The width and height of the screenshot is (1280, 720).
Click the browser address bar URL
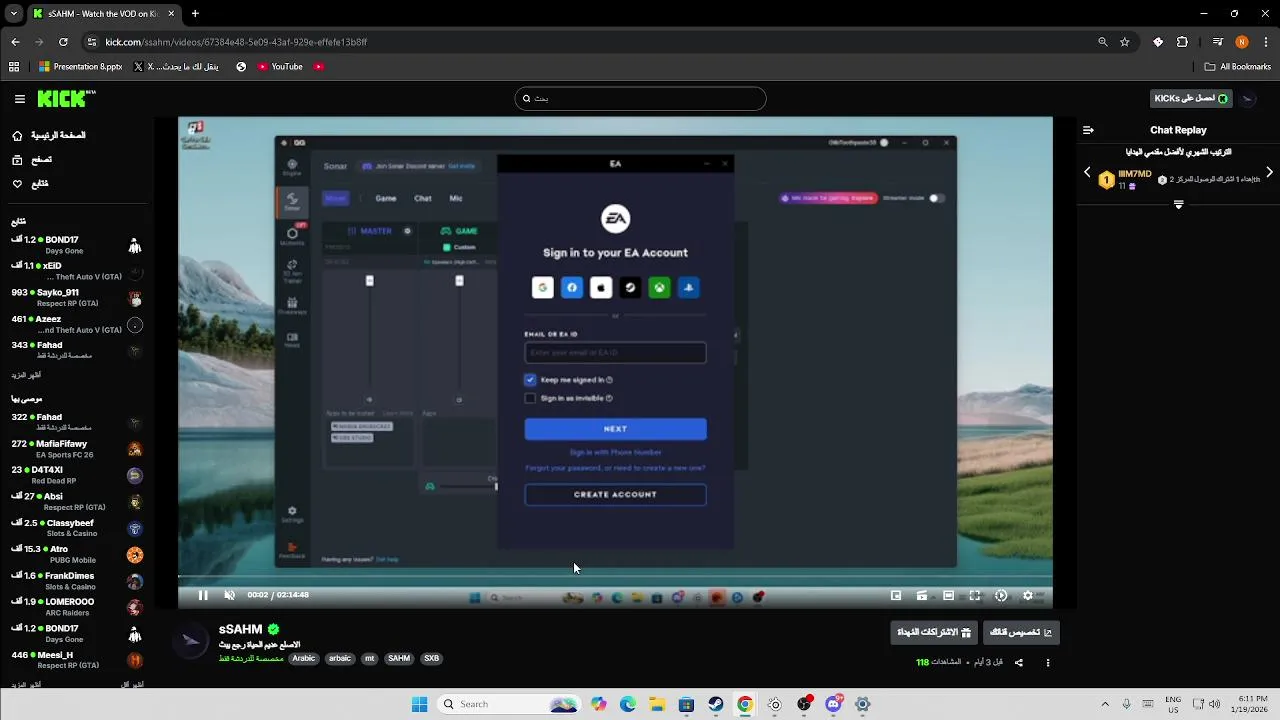(236, 42)
